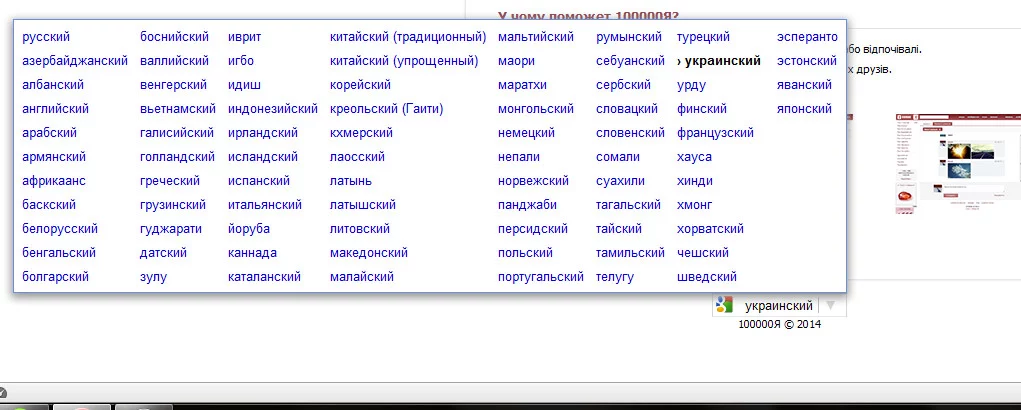Choose вьетнамский language
The width and height of the screenshot is (1021, 410).
[178, 109]
